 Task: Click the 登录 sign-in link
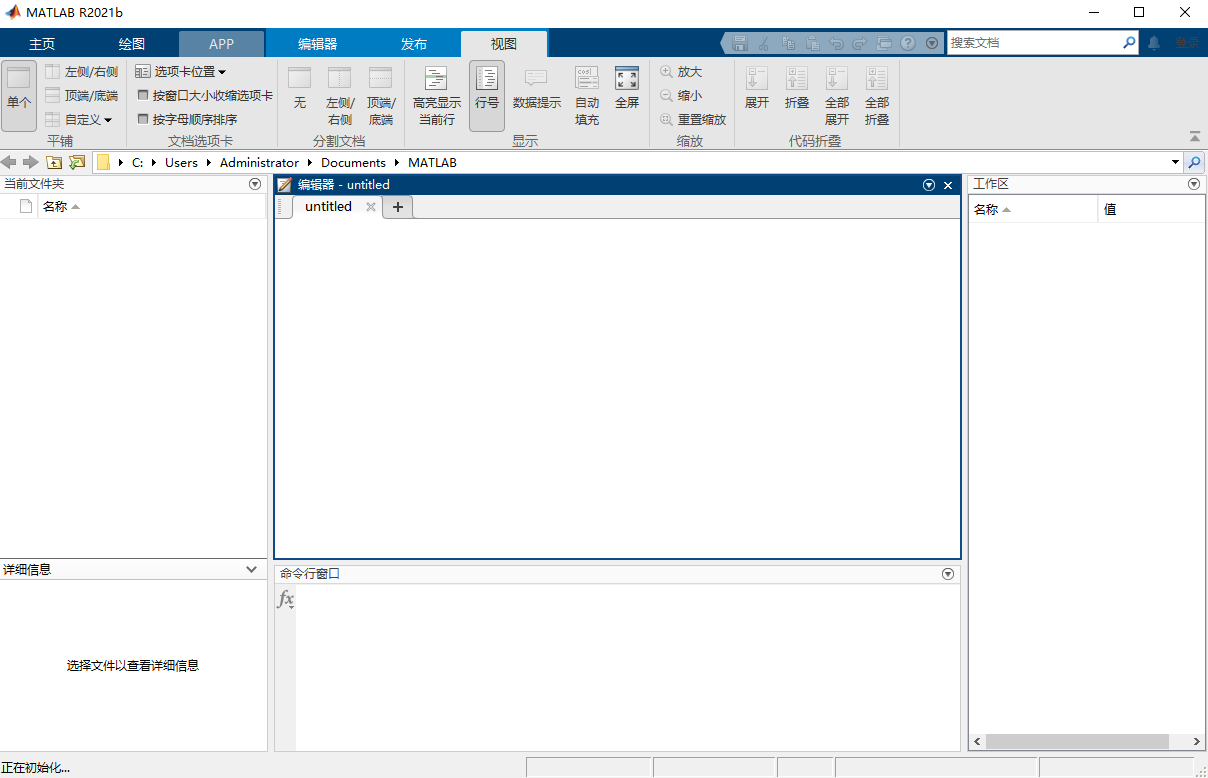[x=1187, y=43]
